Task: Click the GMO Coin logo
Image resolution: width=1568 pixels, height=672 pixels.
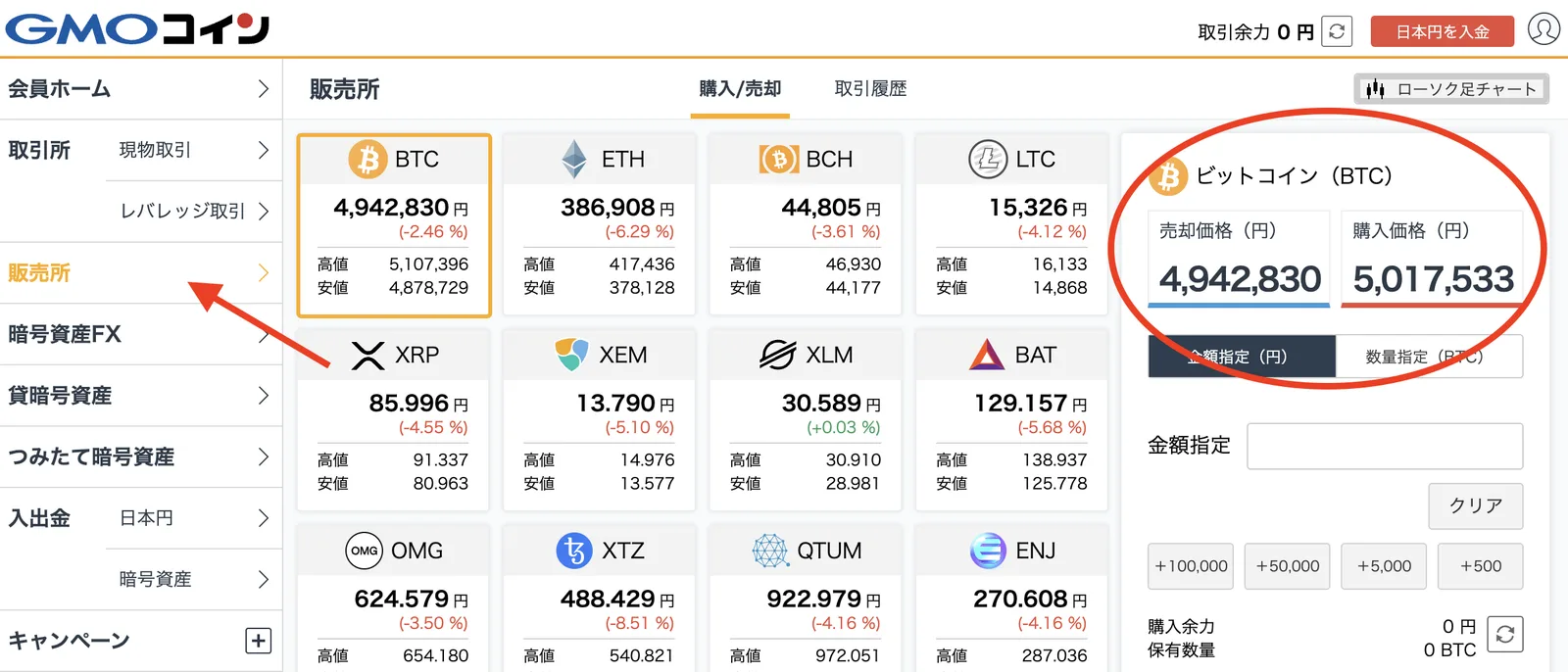Action: click(138, 28)
